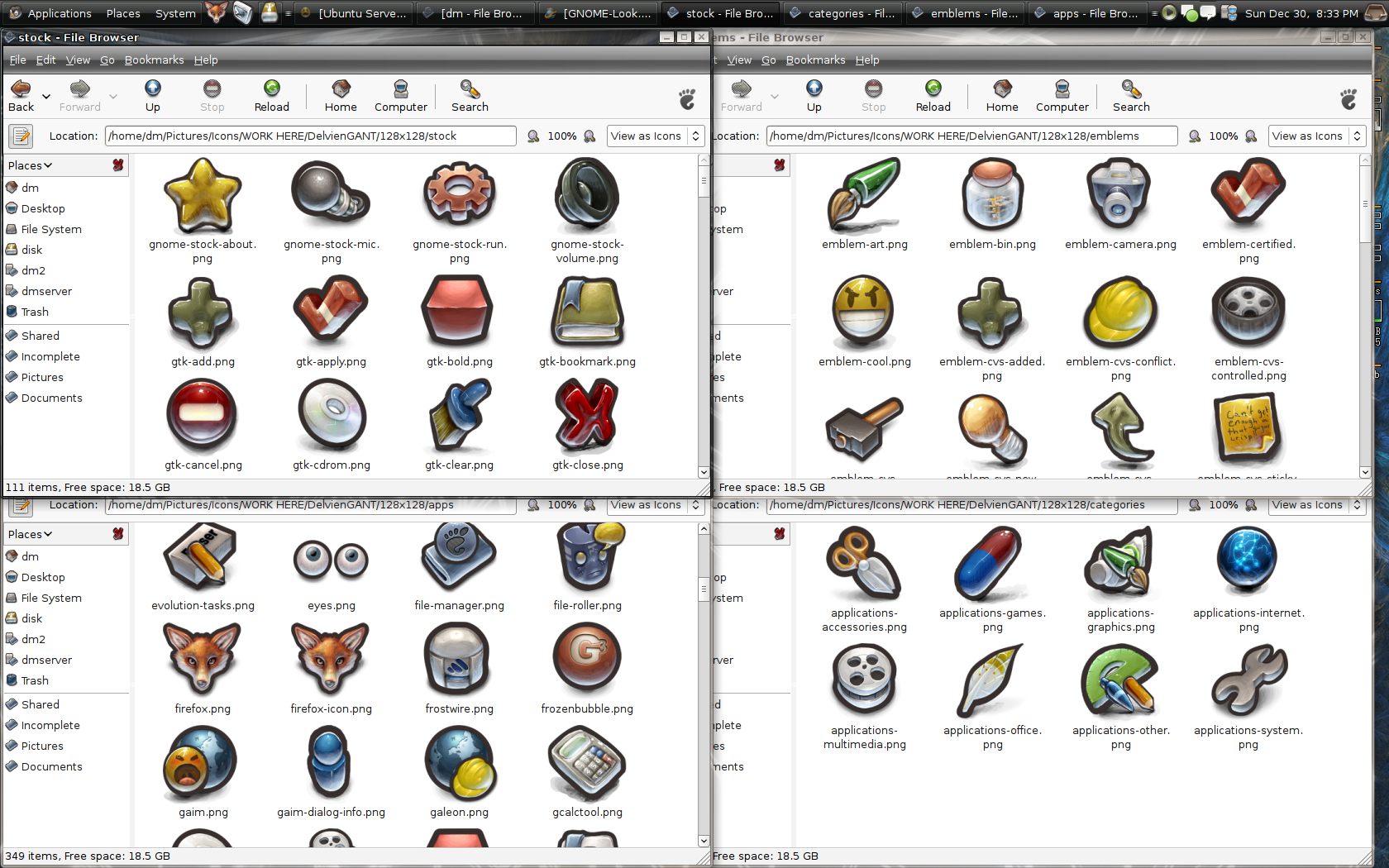Viewport: 1389px width, 868px height.
Task: Zoom out in the categories window location bar
Action: pos(1195,505)
